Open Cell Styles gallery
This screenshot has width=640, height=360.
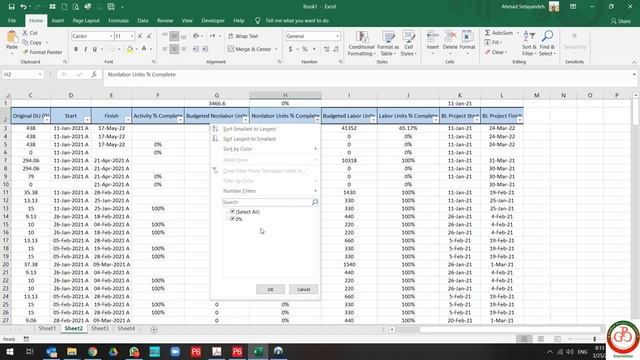[408, 43]
